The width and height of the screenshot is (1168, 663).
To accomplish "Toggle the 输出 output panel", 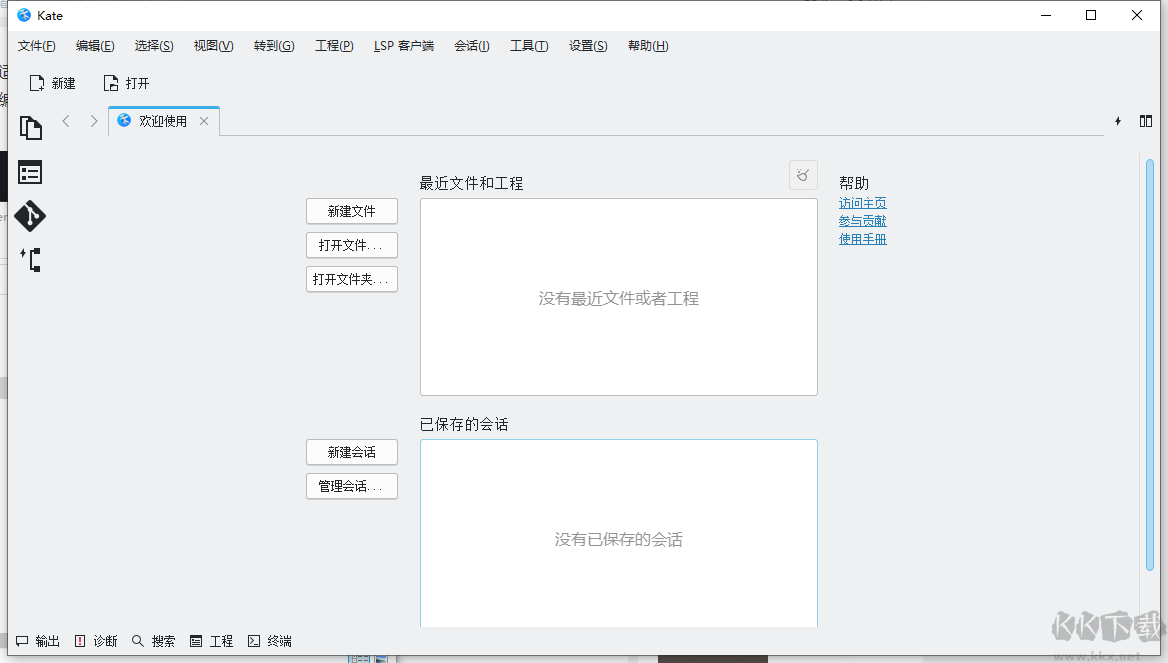I will (38, 641).
